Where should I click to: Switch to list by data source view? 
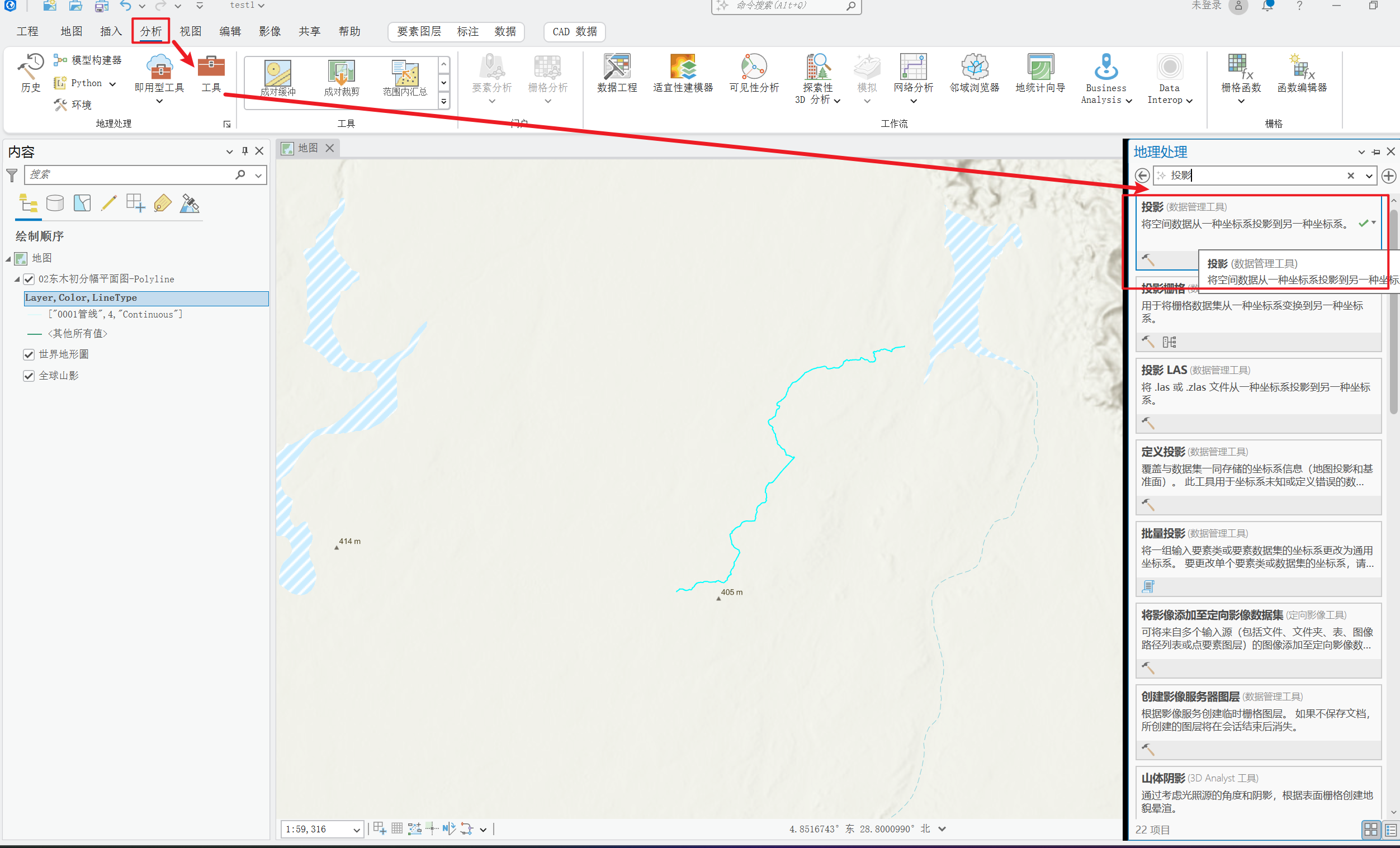55,203
